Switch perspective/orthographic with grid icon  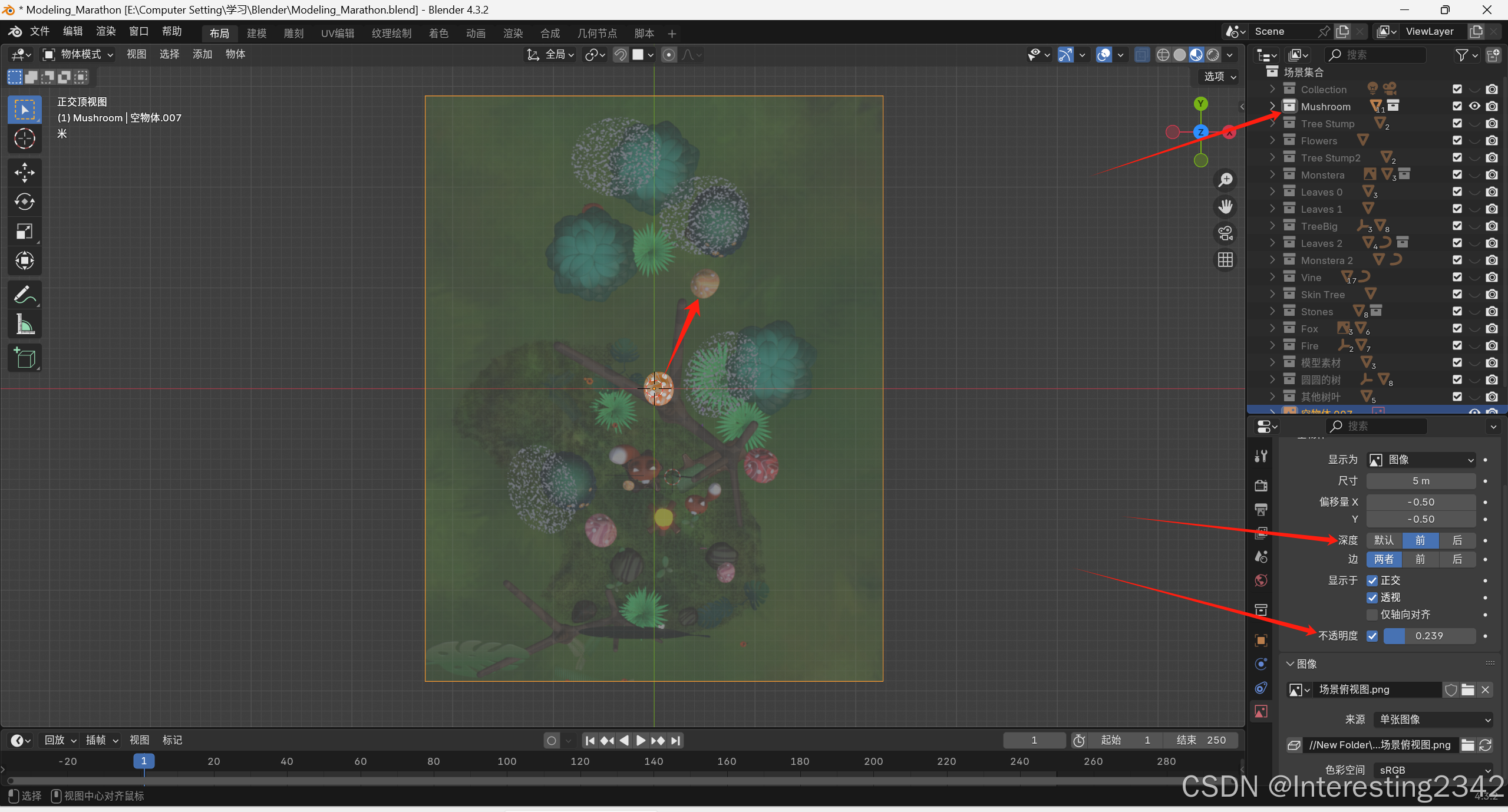pos(1225,260)
